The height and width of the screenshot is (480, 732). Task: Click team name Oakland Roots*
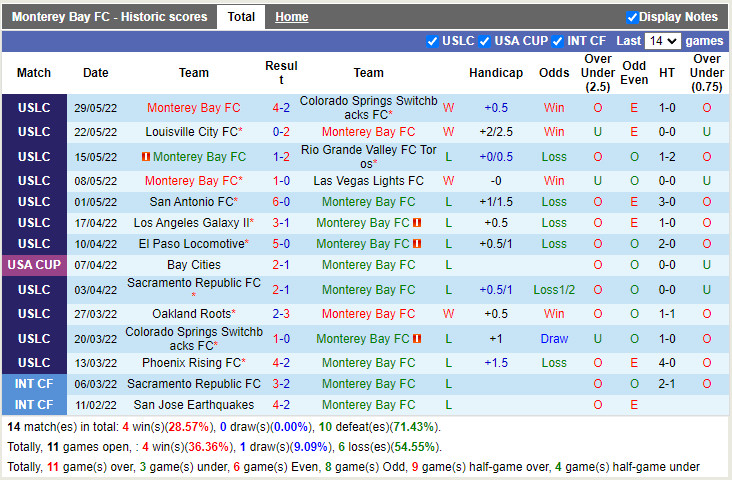pyautogui.click(x=194, y=314)
